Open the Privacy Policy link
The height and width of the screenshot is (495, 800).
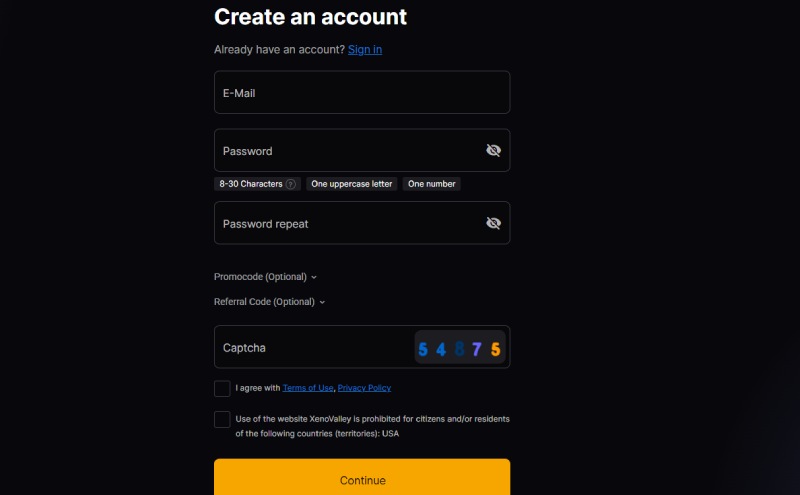pyautogui.click(x=364, y=388)
